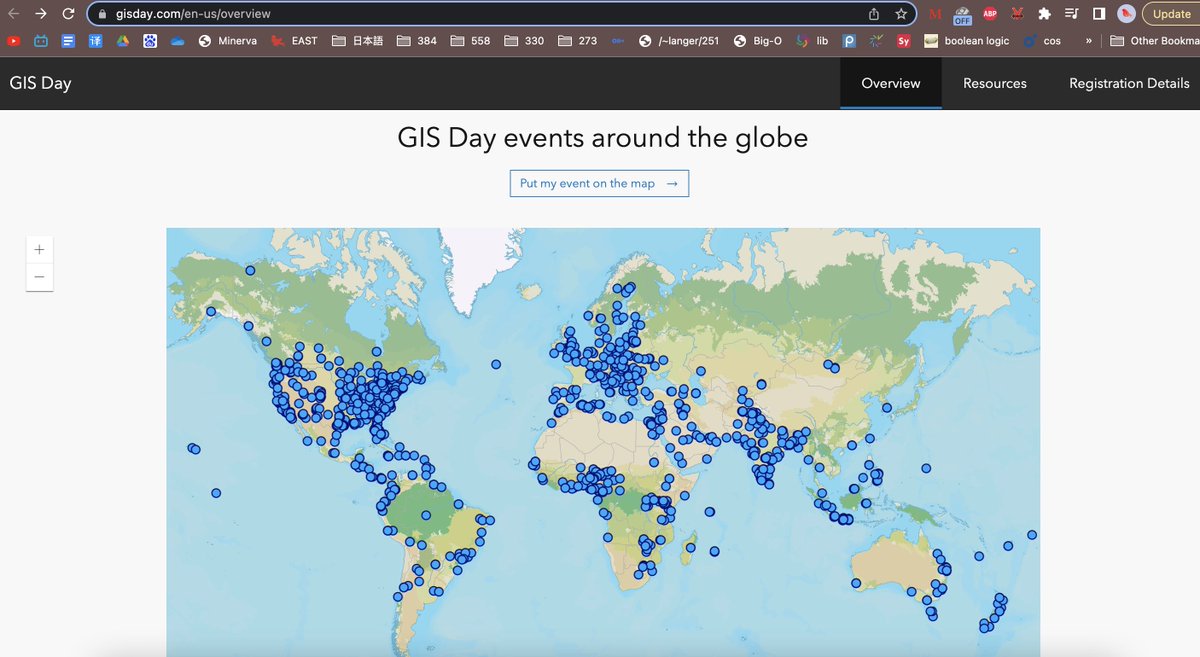Open the OneDrive cloud bookmark

coord(177,41)
